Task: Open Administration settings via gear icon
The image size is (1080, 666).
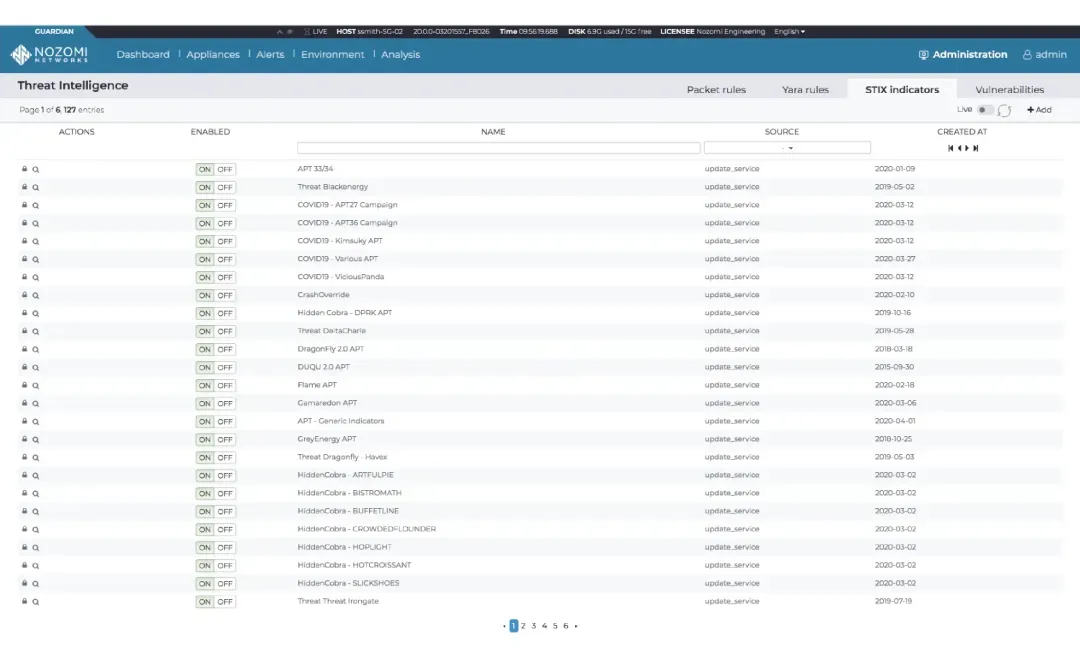Action: tap(923, 55)
